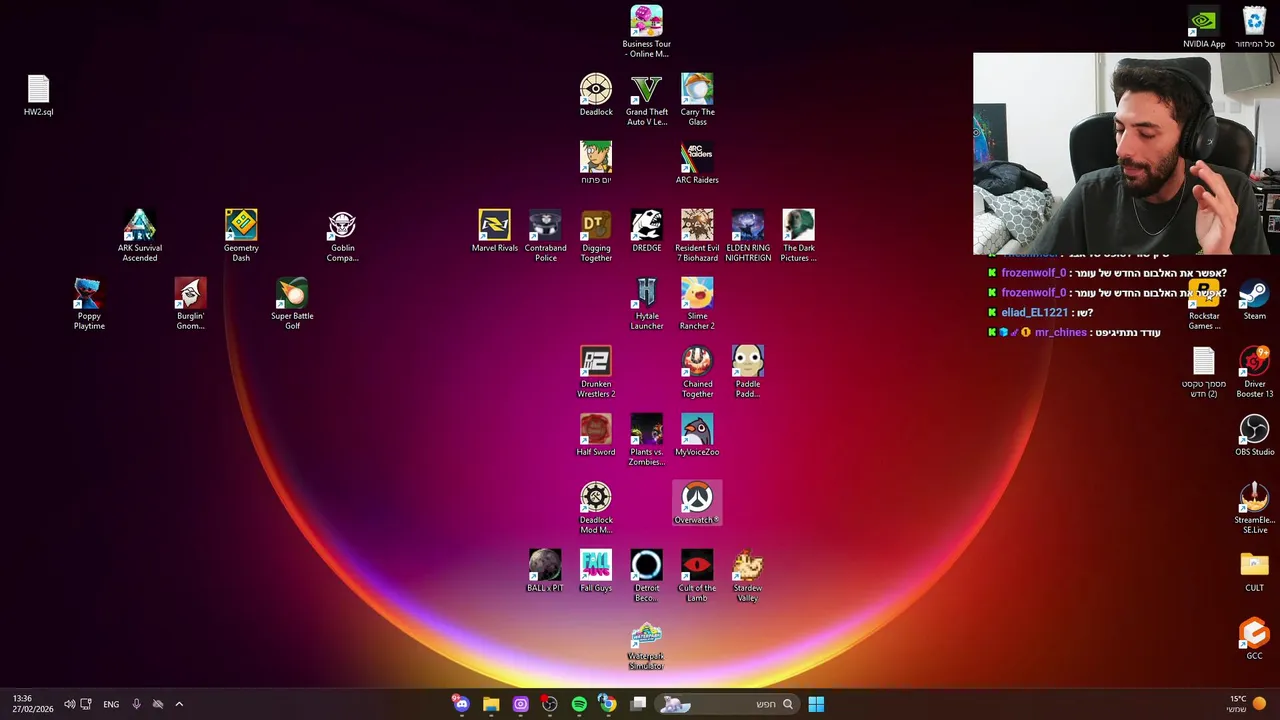1280x720 pixels.
Task: Select the Digging Together icon
Action: (x=596, y=235)
